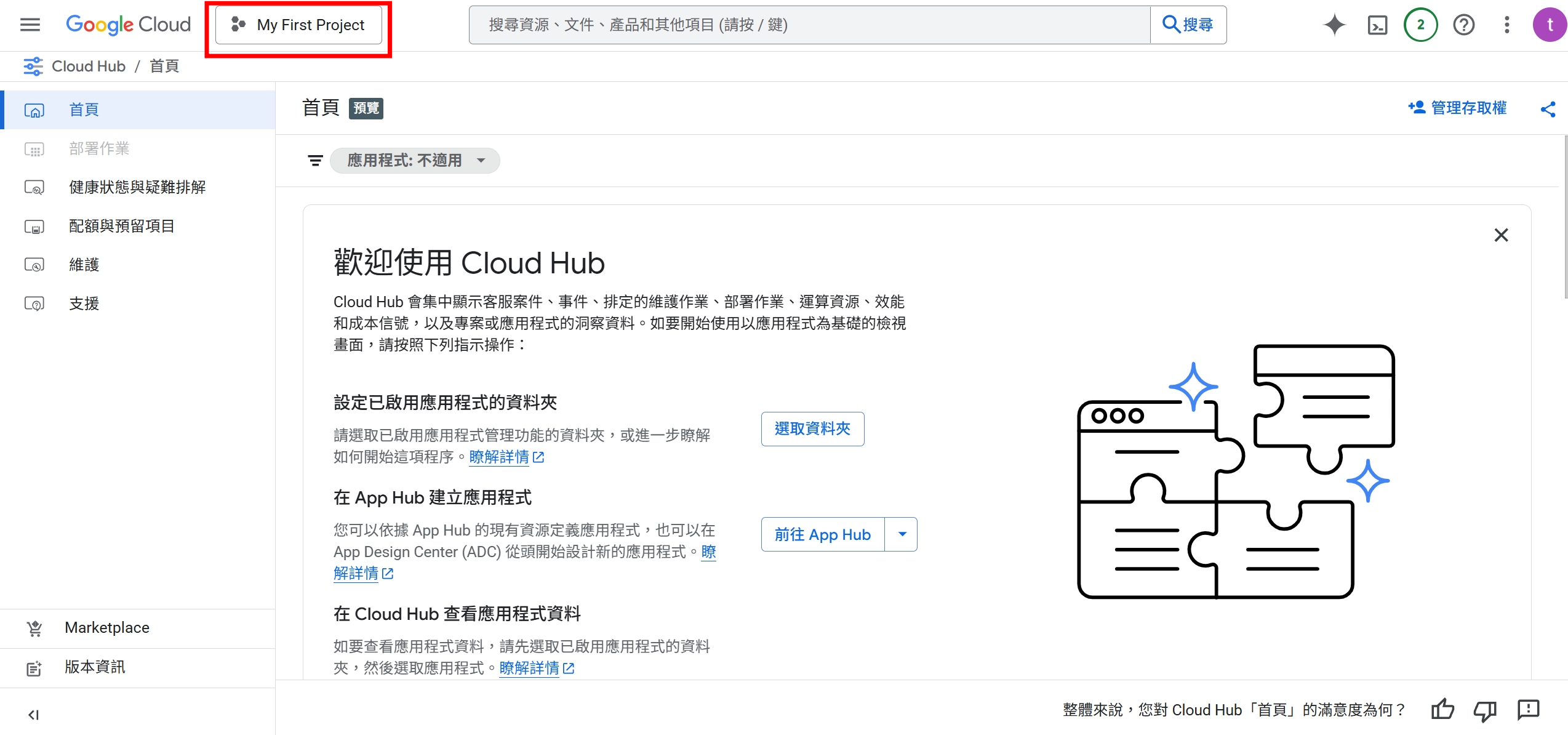Give thumbs up satisfaction rating
This screenshot has width=1568, height=735.
coord(1442,710)
